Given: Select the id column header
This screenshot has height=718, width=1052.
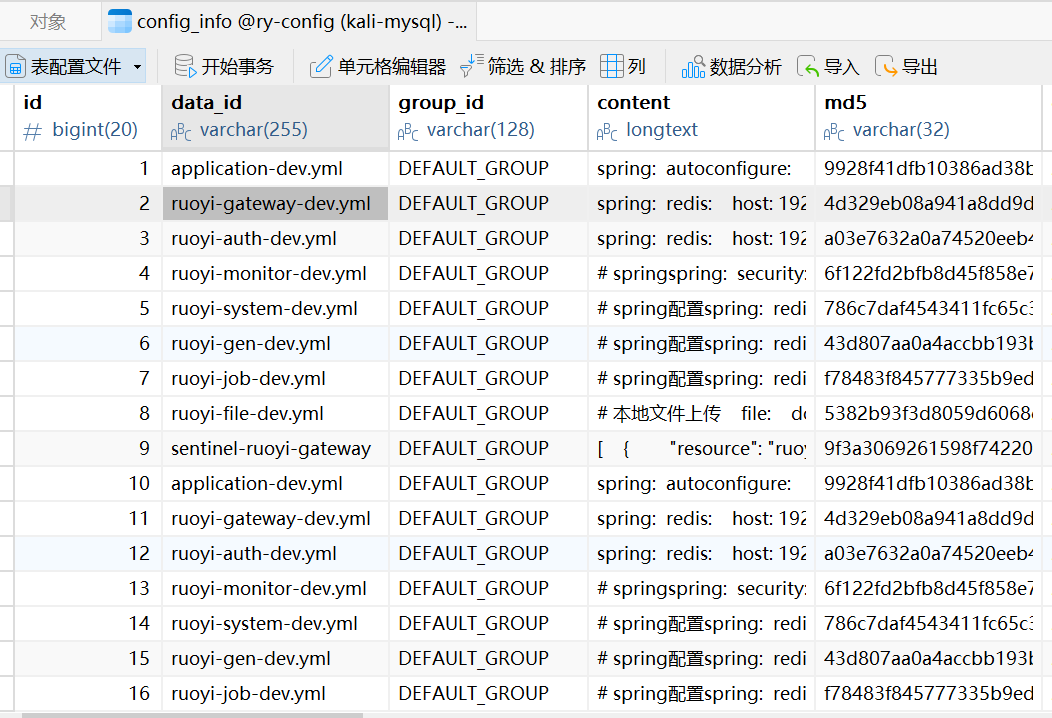Looking at the screenshot, I should (x=88, y=116).
